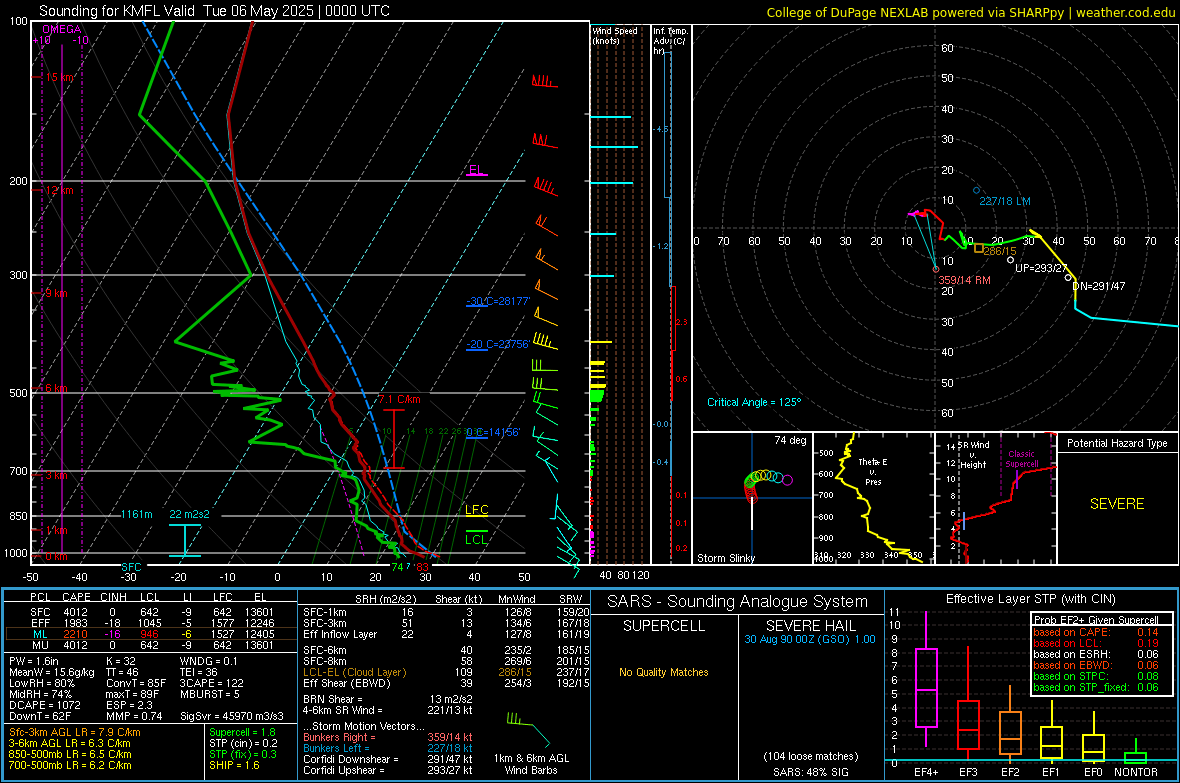Click the 74 deg slinky tilt value

790,440
